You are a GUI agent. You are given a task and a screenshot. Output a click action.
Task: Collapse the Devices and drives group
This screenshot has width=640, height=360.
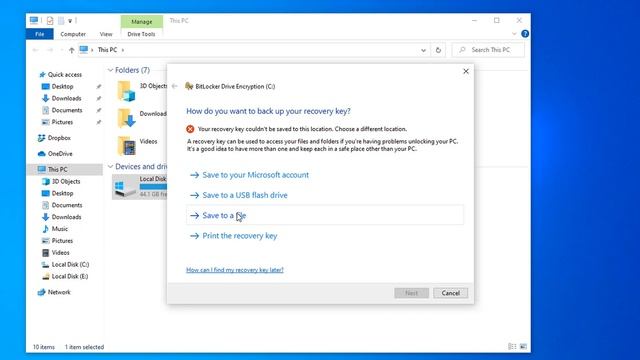point(110,167)
